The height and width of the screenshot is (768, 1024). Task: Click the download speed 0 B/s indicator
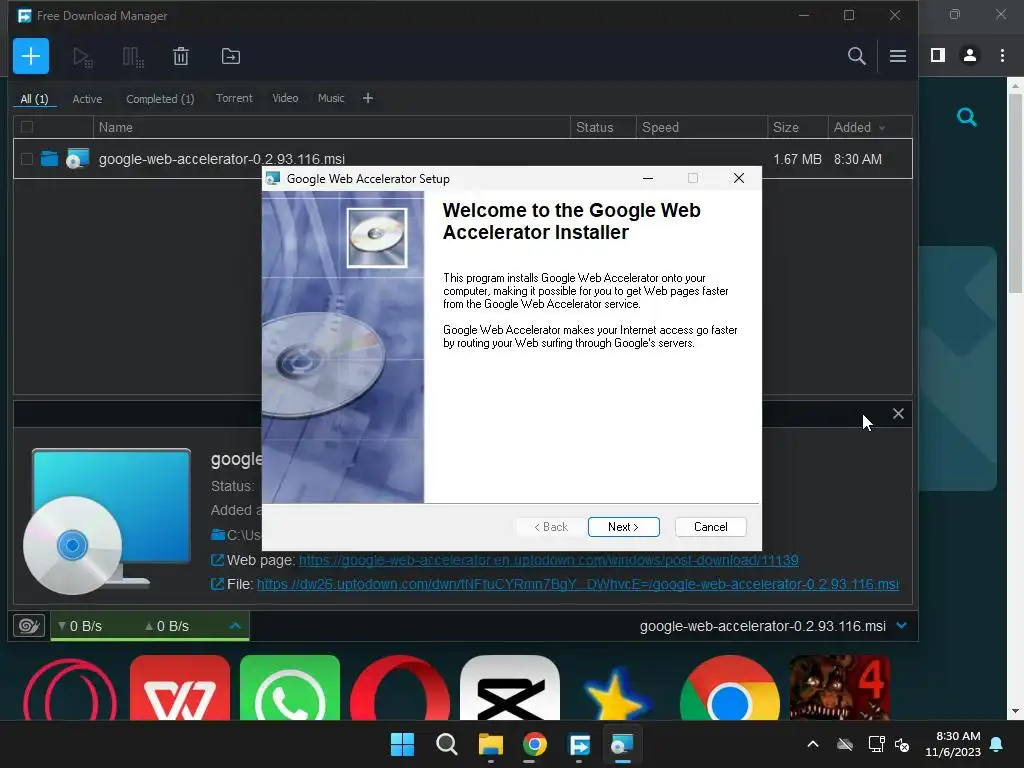(x=80, y=626)
